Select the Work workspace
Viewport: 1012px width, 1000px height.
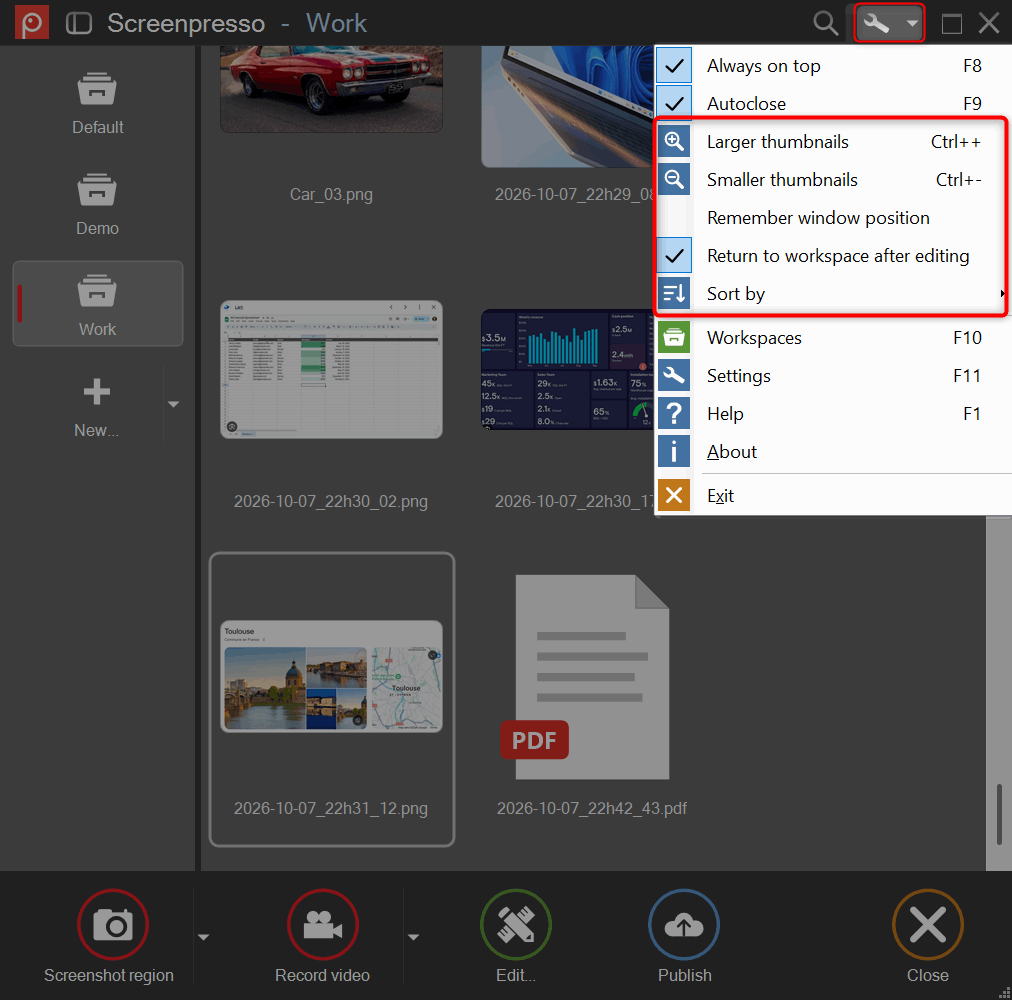tap(97, 303)
